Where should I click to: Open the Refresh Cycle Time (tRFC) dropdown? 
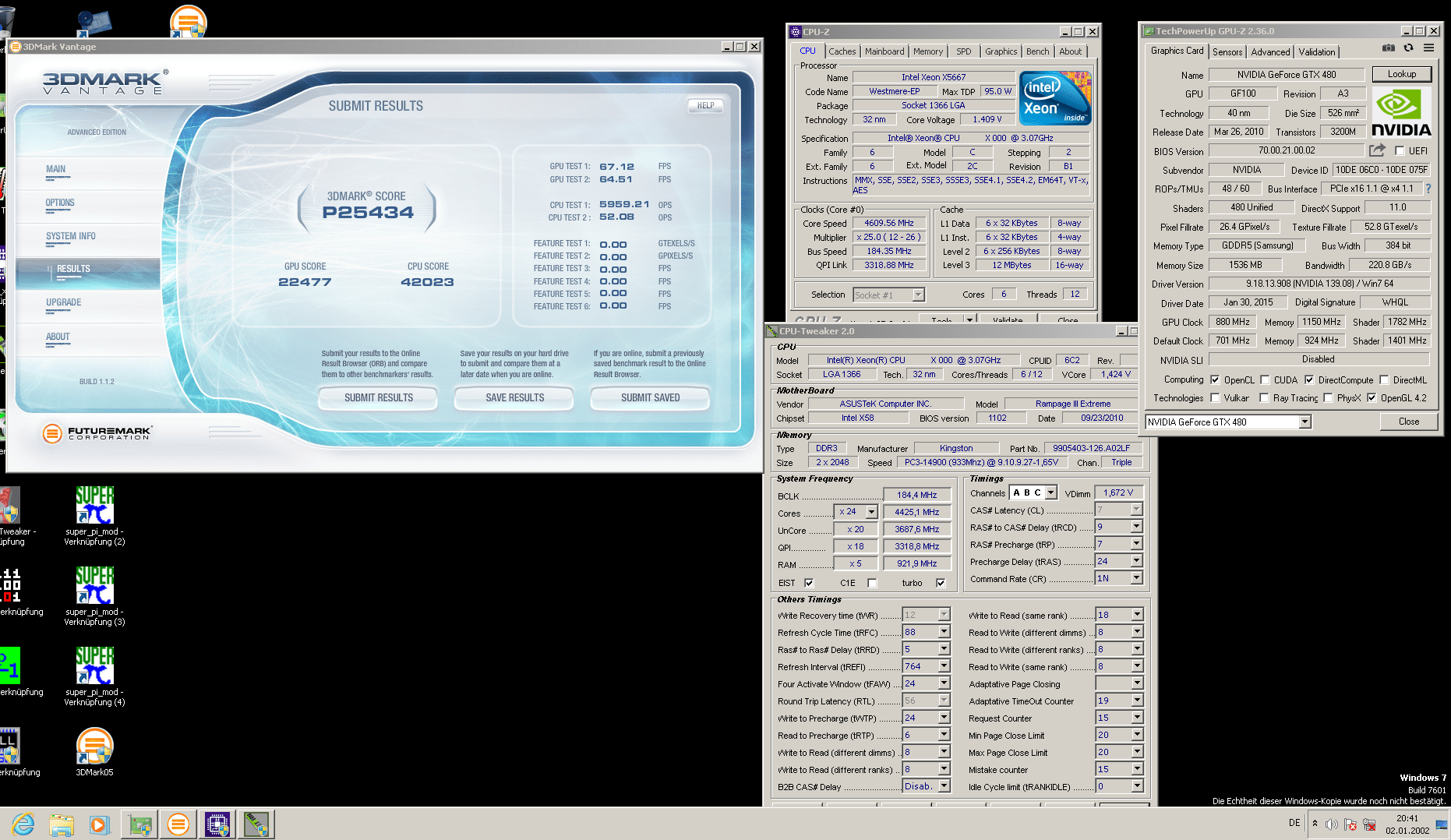pyautogui.click(x=944, y=632)
